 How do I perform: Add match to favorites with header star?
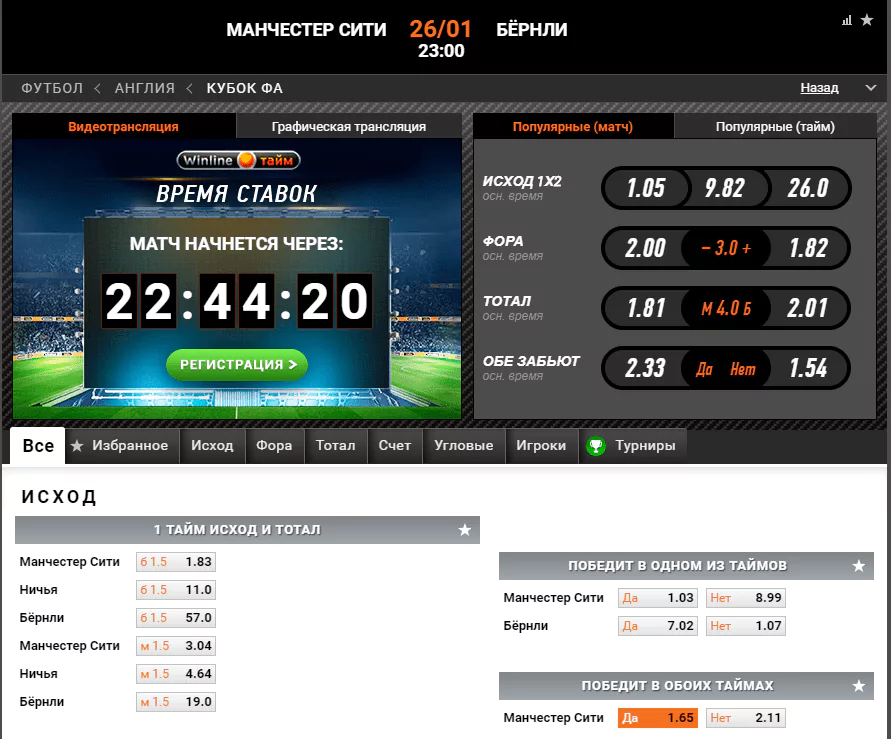coord(867,20)
